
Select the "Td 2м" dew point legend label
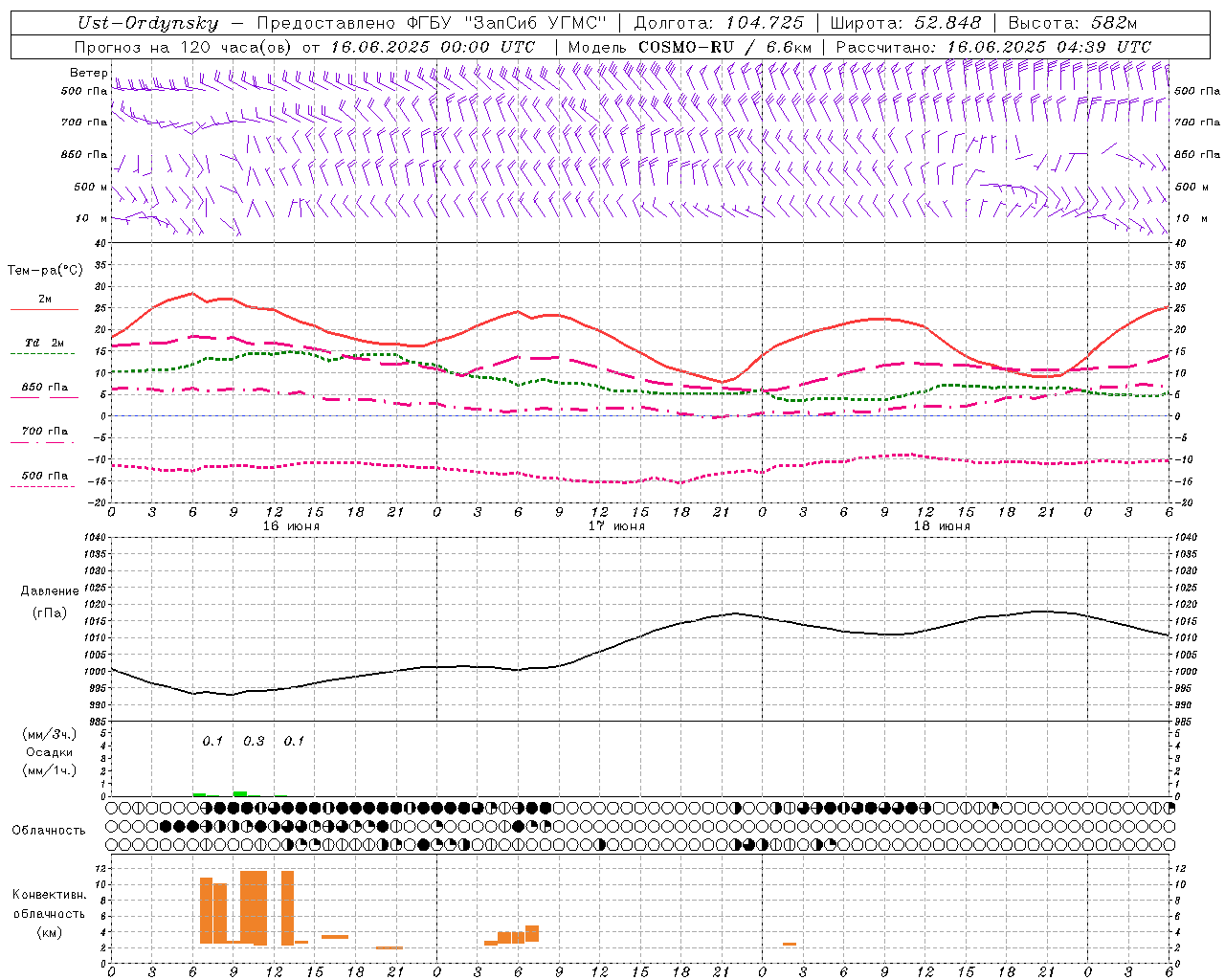[x=44, y=342]
